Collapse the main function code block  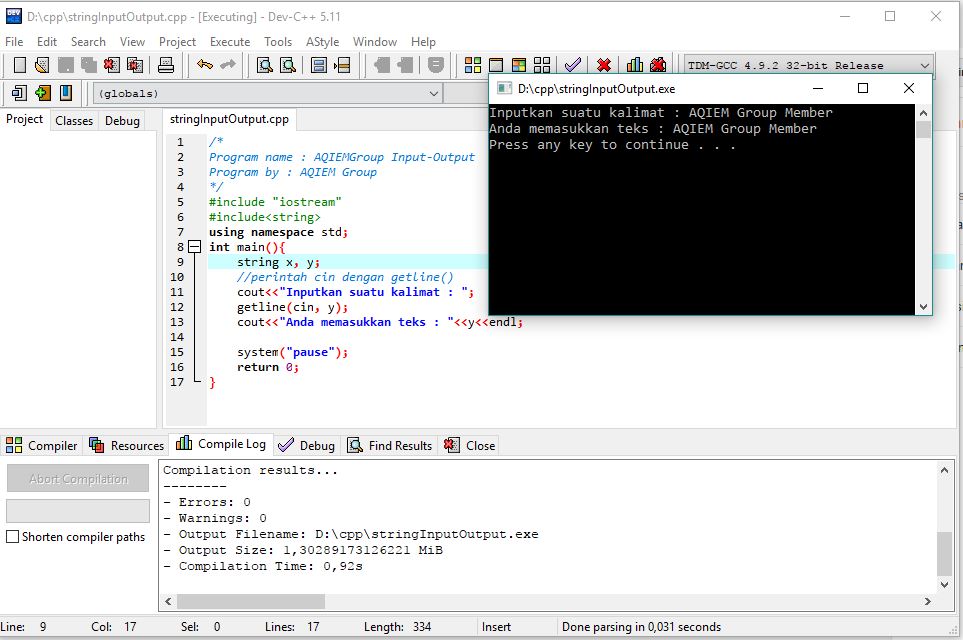point(193,247)
